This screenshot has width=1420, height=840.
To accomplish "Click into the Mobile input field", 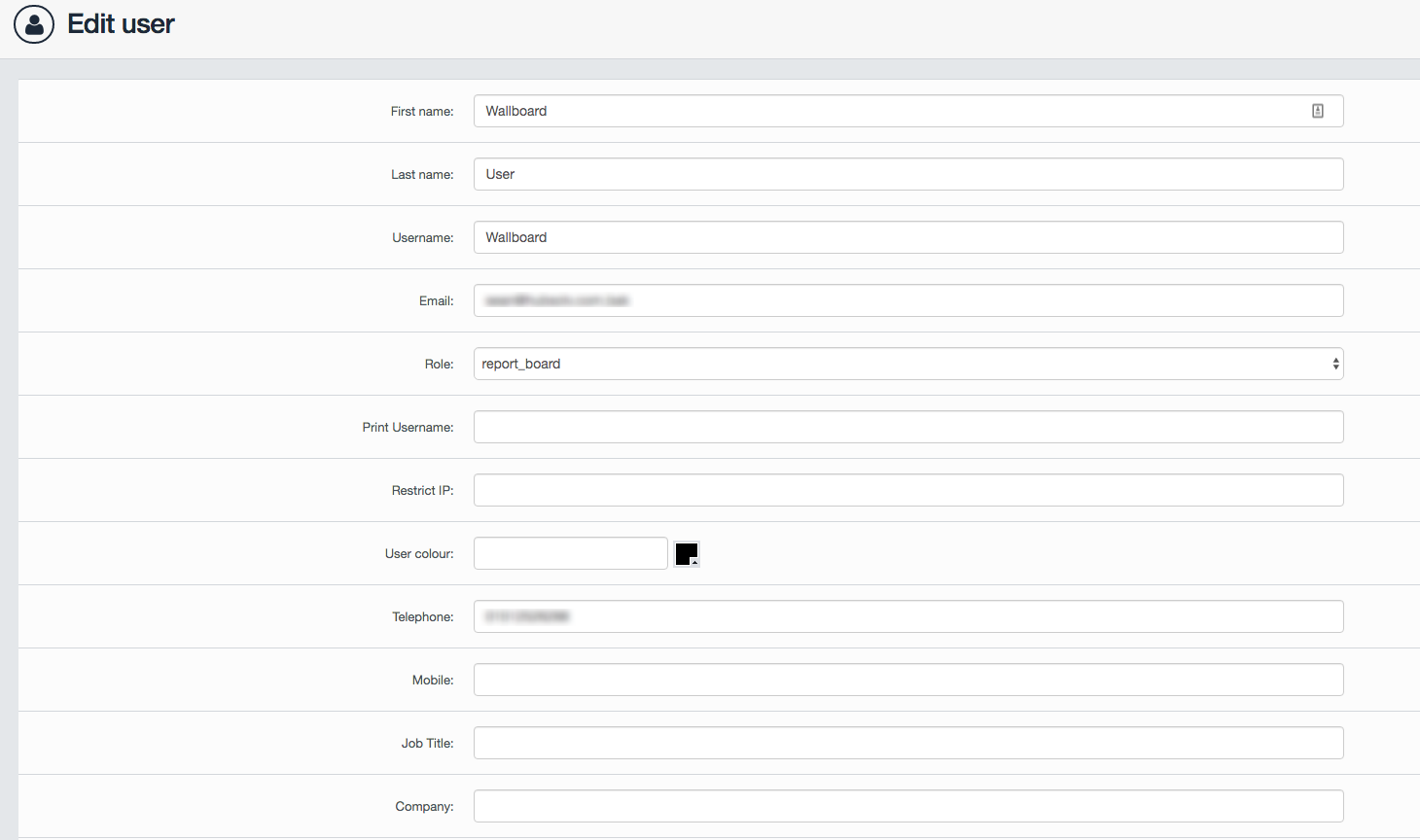I will (907, 680).
